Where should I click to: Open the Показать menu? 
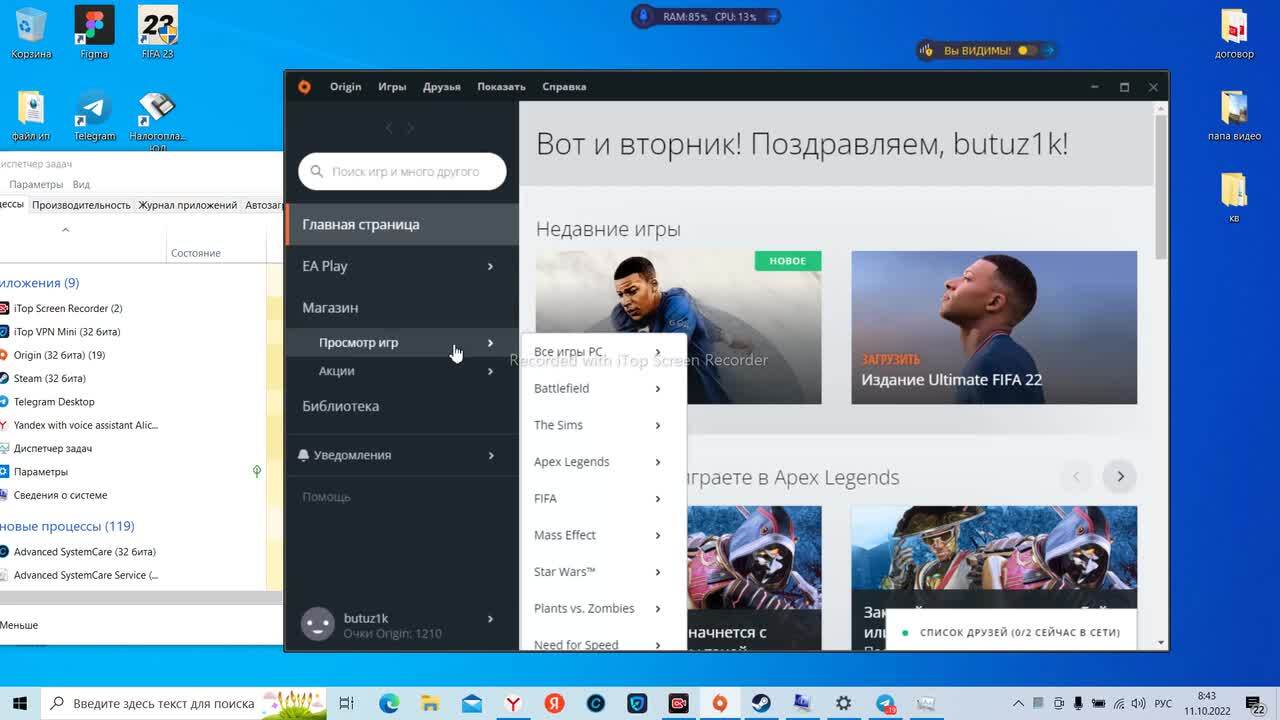click(x=501, y=87)
